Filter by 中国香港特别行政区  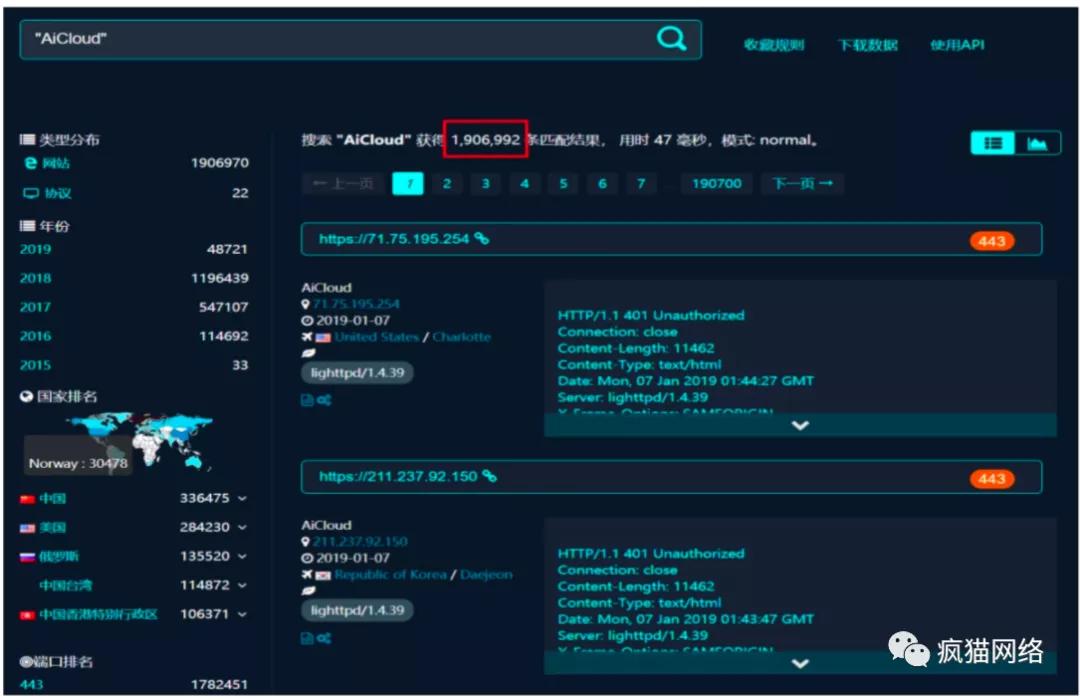click(98, 615)
